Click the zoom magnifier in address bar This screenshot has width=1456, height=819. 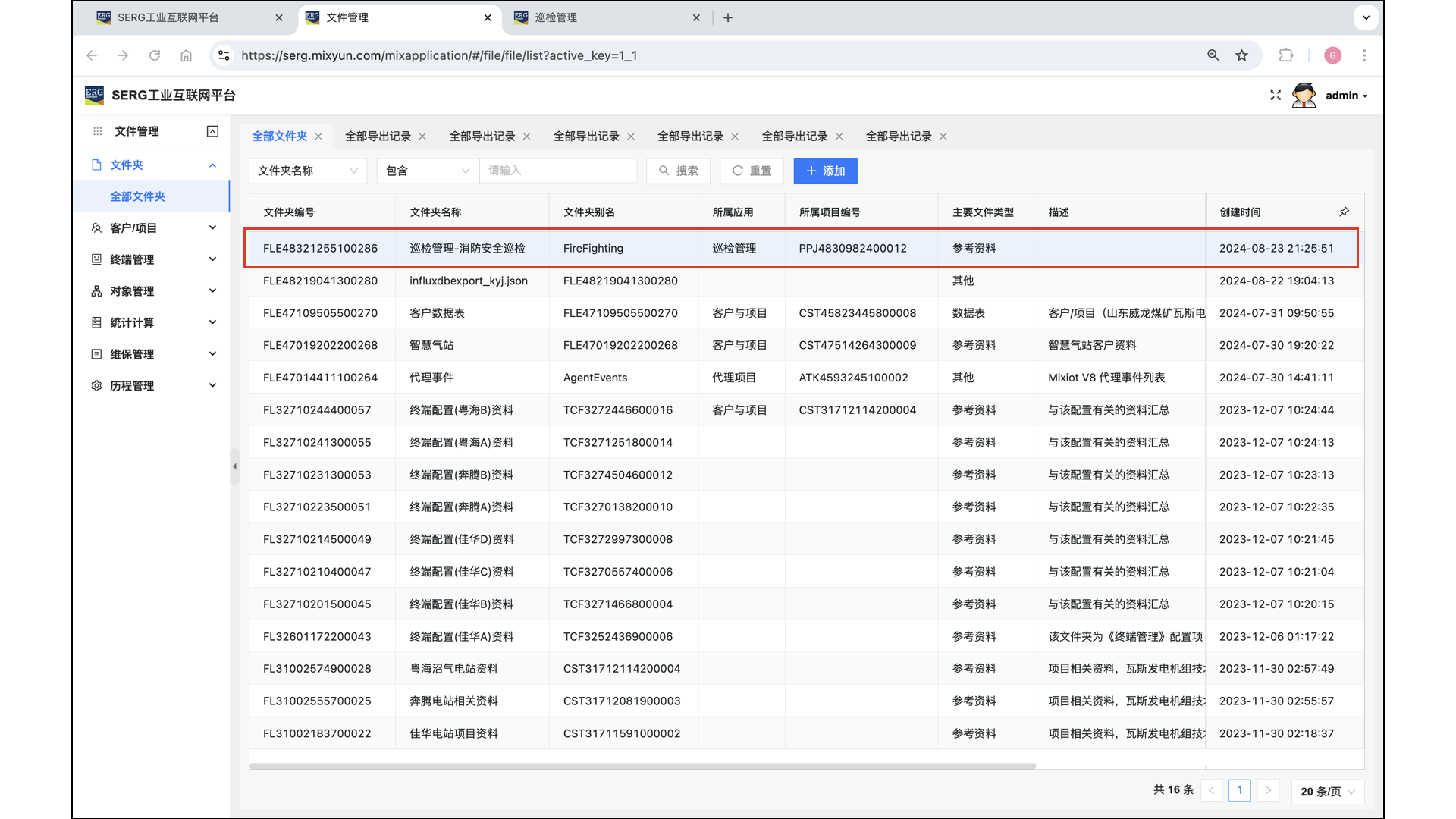[x=1213, y=55]
